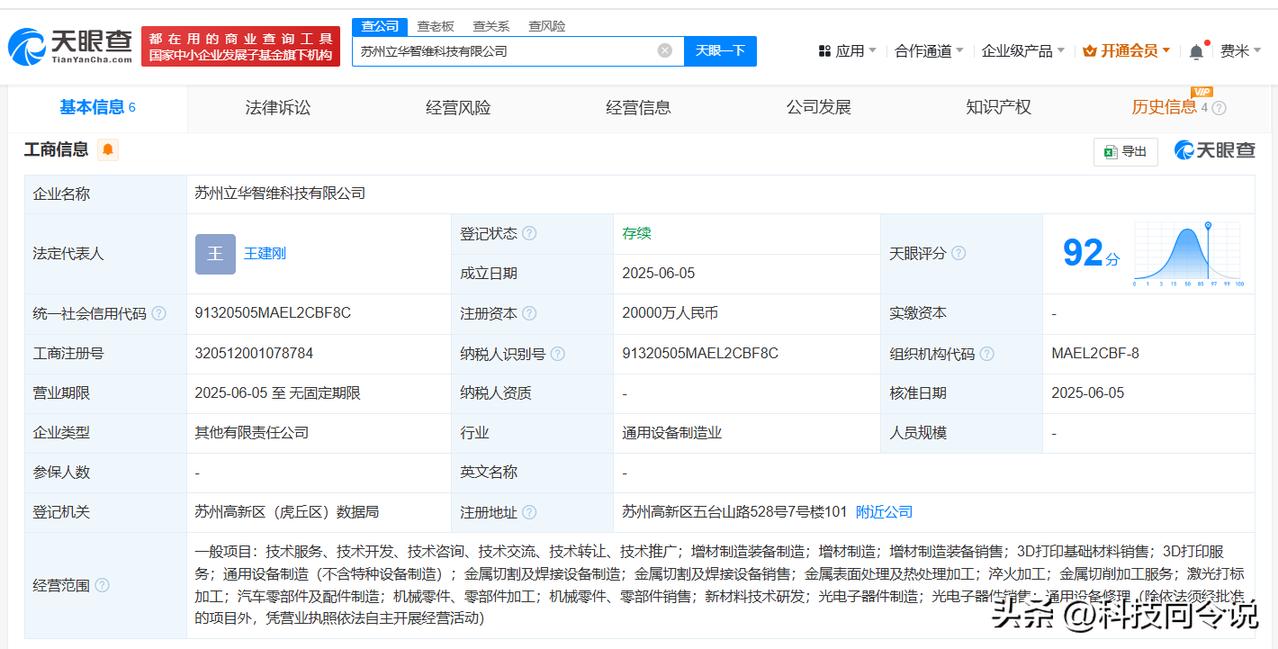
Task: Click the organization code MAEL2CBF-8
Action: (x=1095, y=353)
